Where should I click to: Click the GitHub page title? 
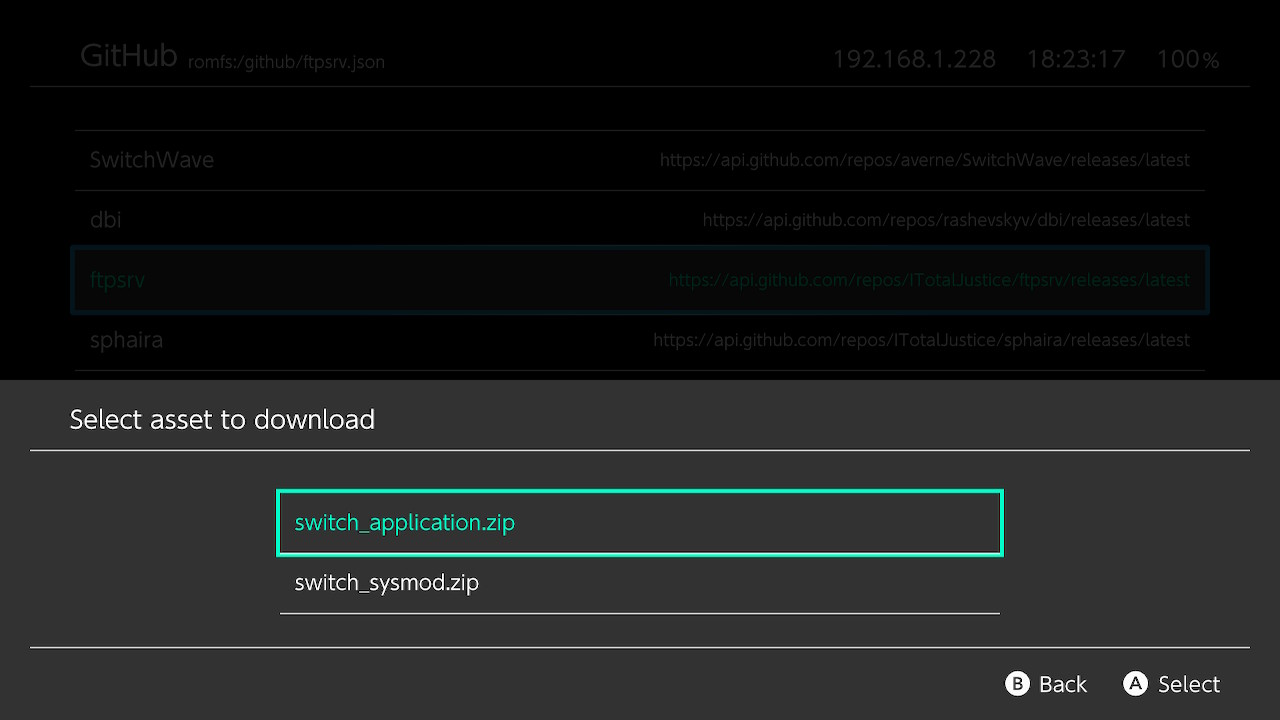point(129,55)
